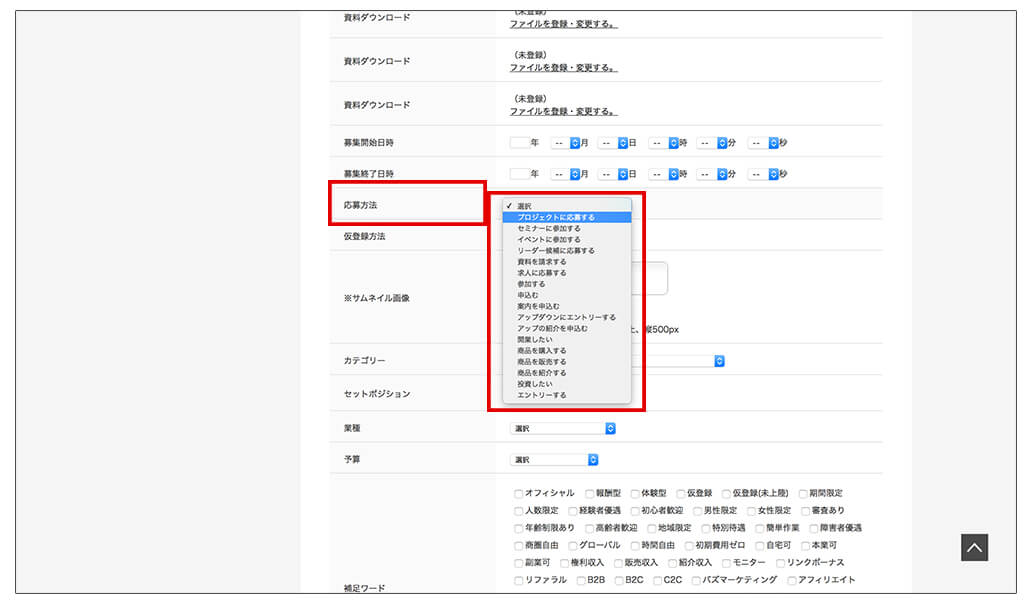Check the グローバル checkbox
Image resolution: width=1032 pixels, height=605 pixels.
coord(572,544)
